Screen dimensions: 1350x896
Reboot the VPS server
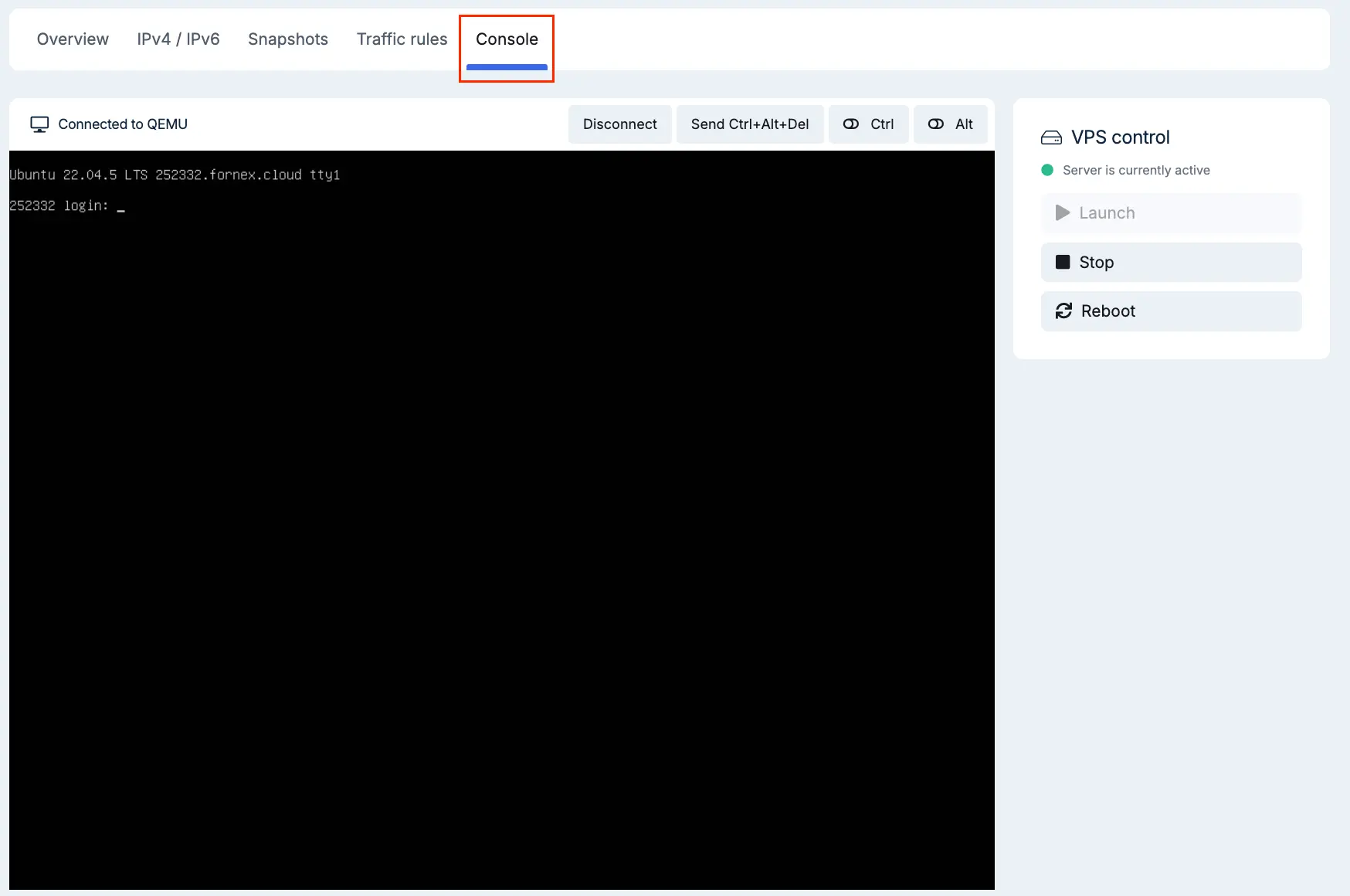(1172, 311)
